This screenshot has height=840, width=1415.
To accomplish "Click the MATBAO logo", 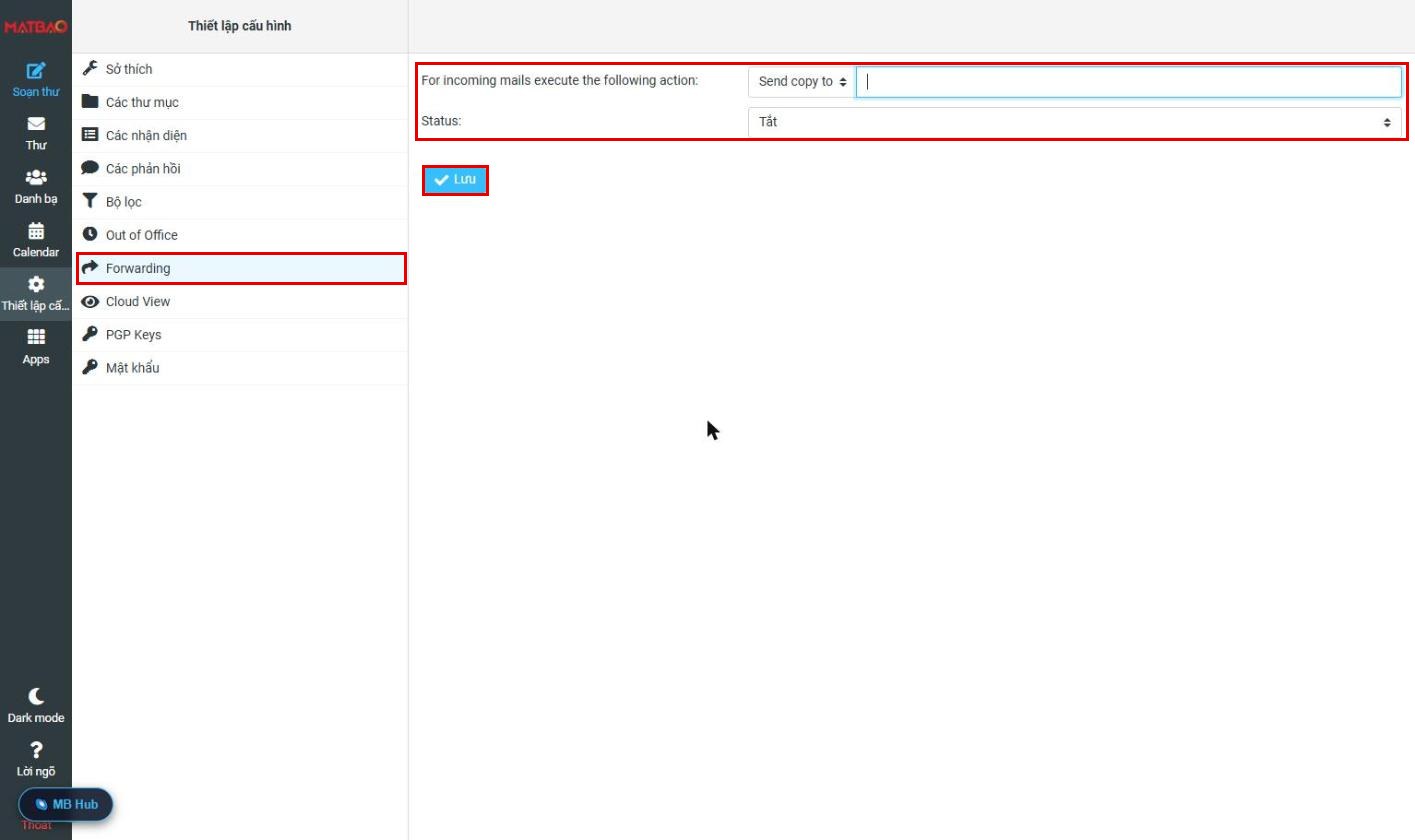I will point(35,26).
